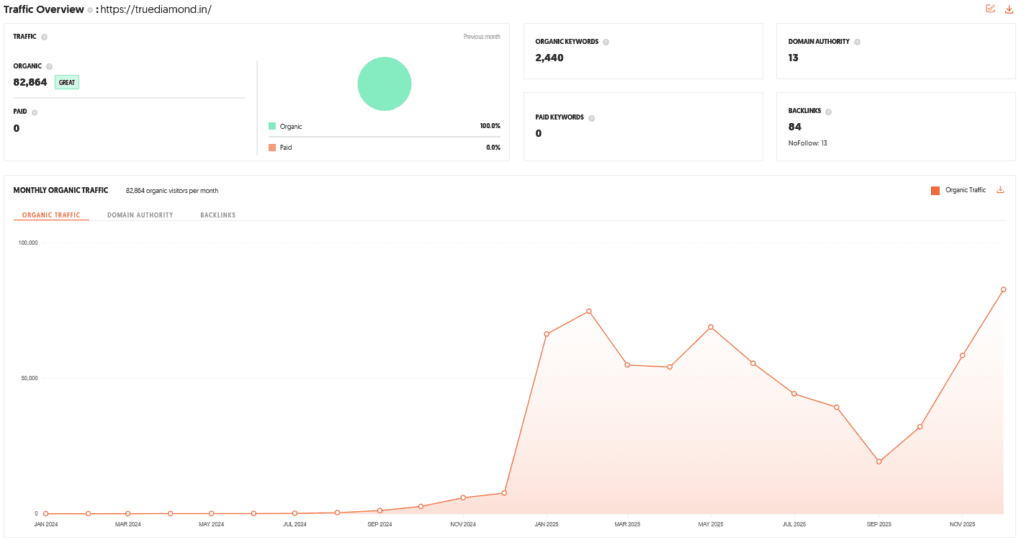Click the truediamond.in URL in the title
The image size is (1024, 540).
click(156, 9)
